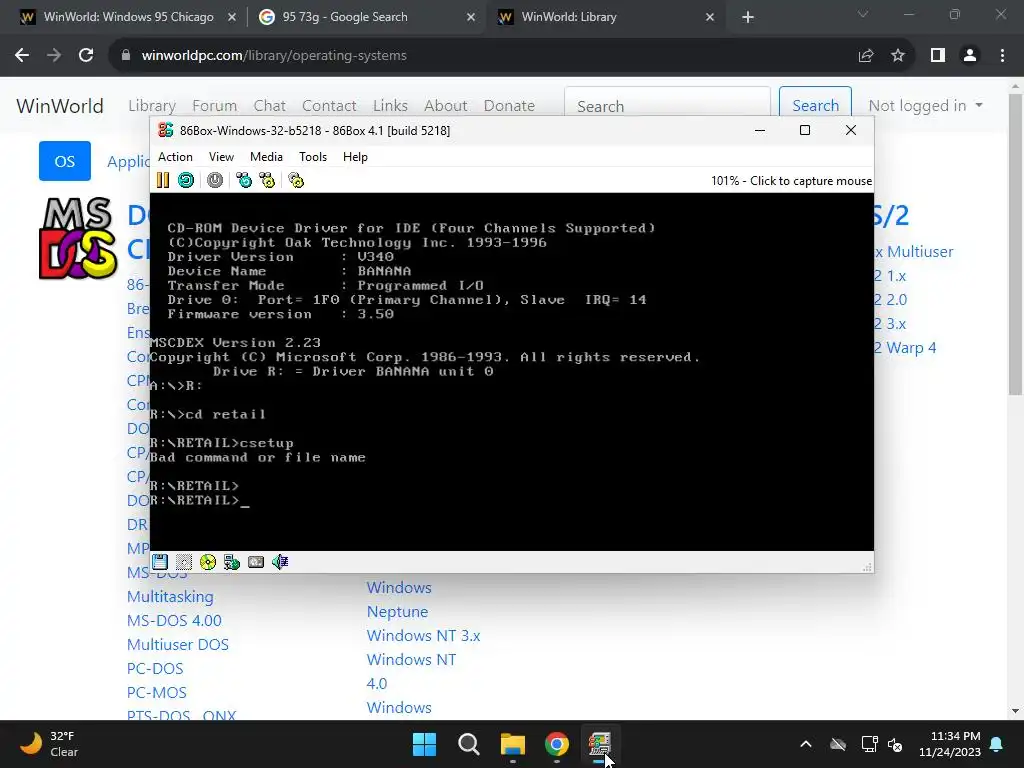This screenshot has width=1024, height=768.
Task: Open the Windows Start menu
Action: point(424,744)
